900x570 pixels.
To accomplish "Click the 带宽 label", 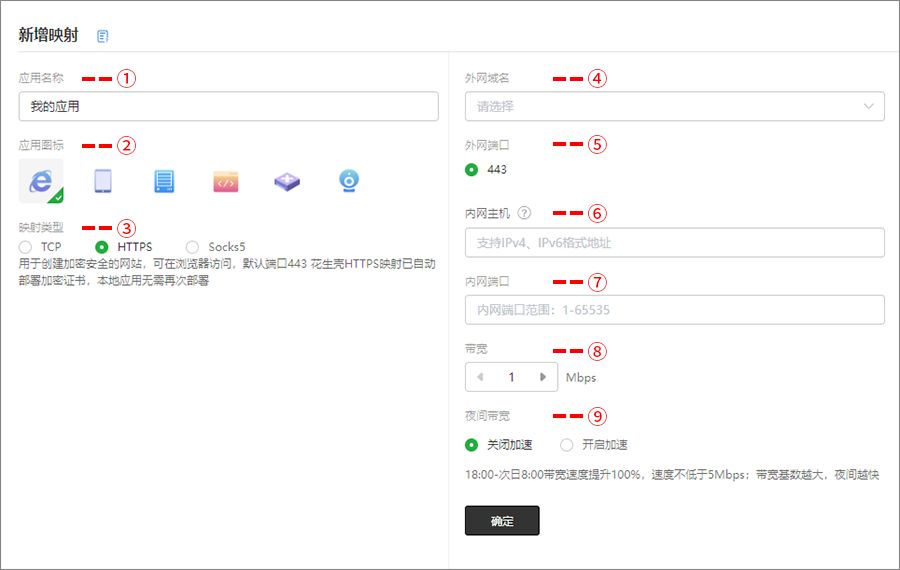I will coord(476,349).
